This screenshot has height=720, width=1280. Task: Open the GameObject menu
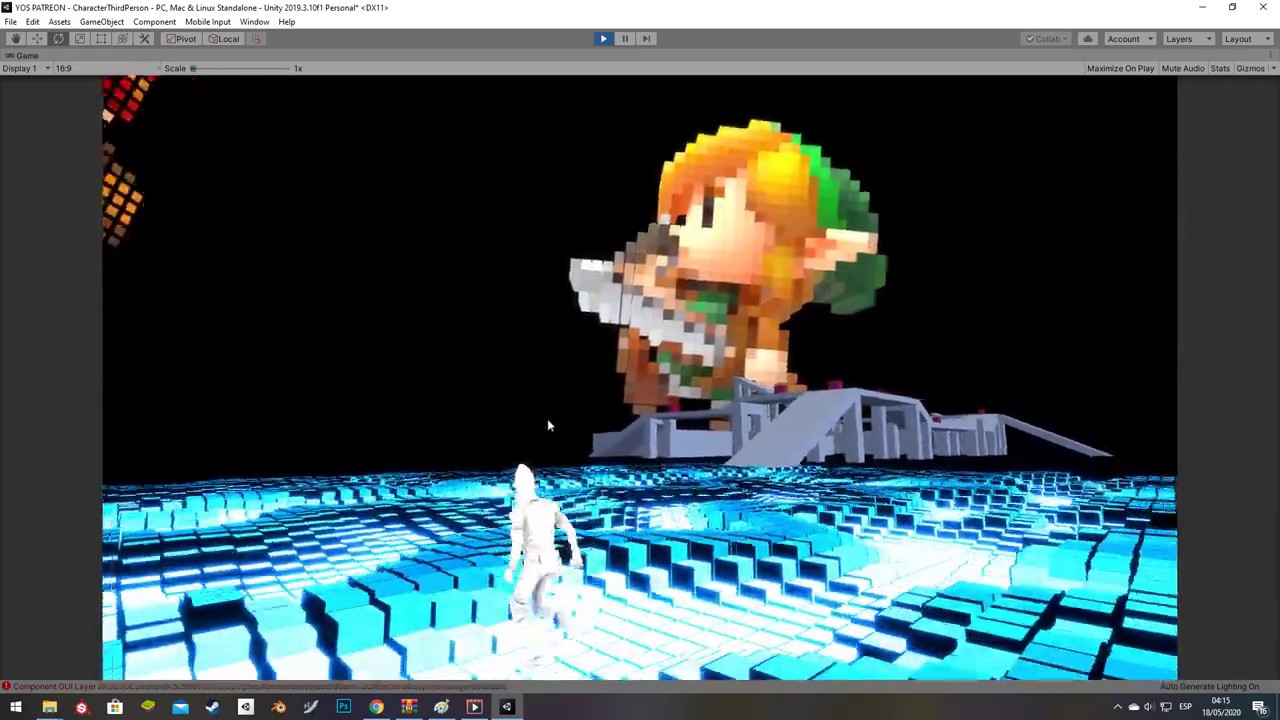[x=102, y=22]
